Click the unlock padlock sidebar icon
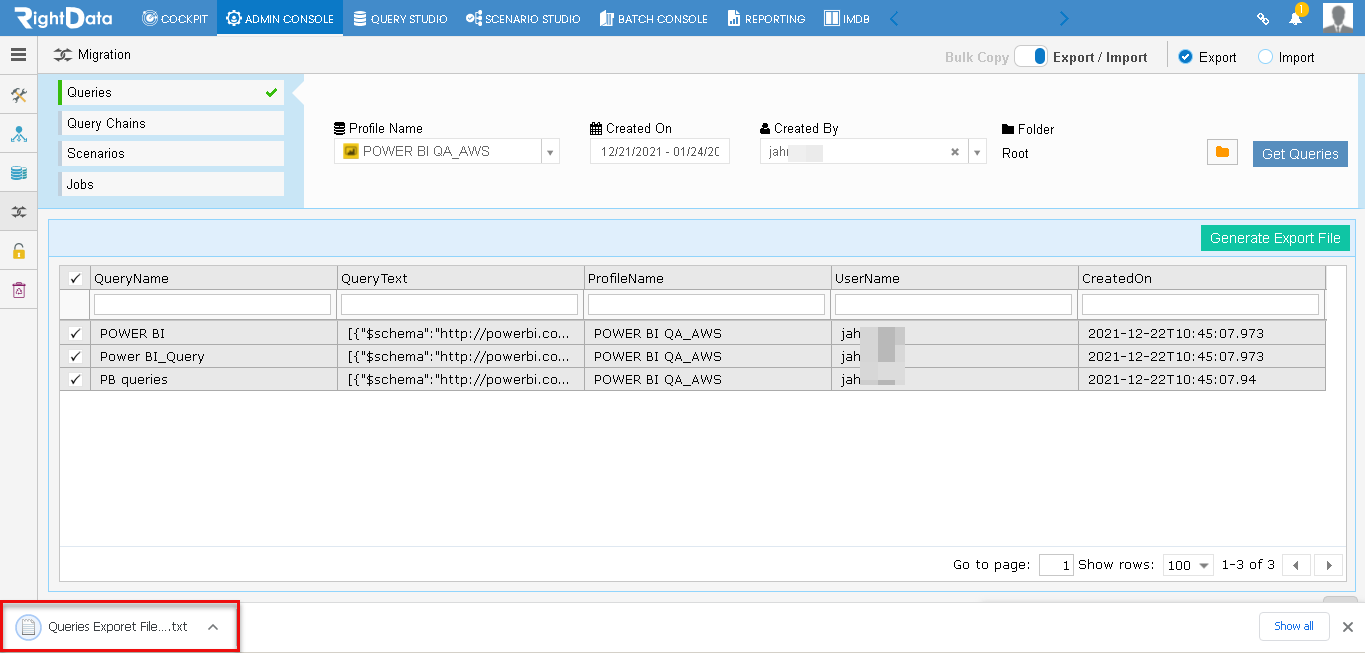 point(18,251)
